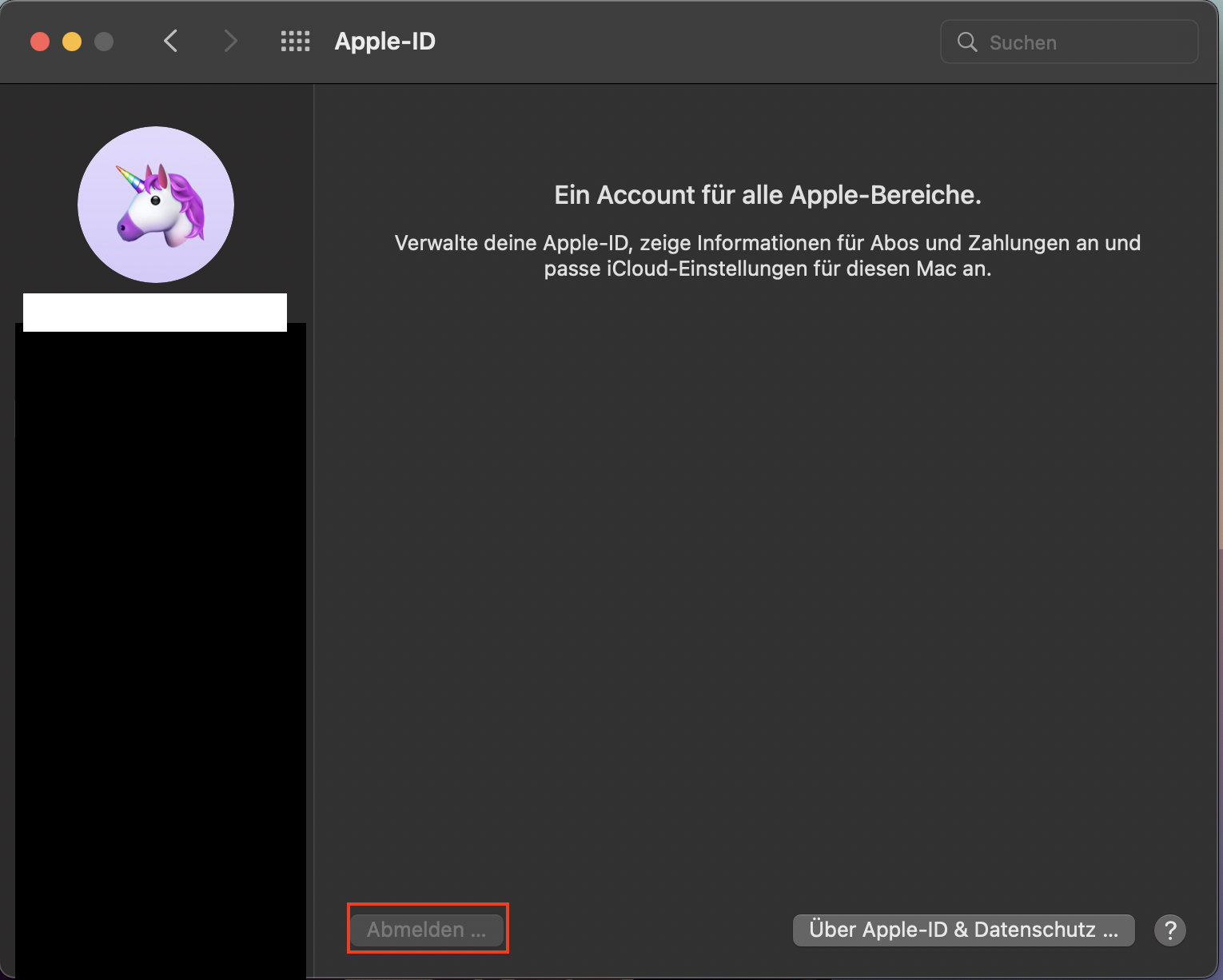Show all preferences via the grid icon

[295, 42]
